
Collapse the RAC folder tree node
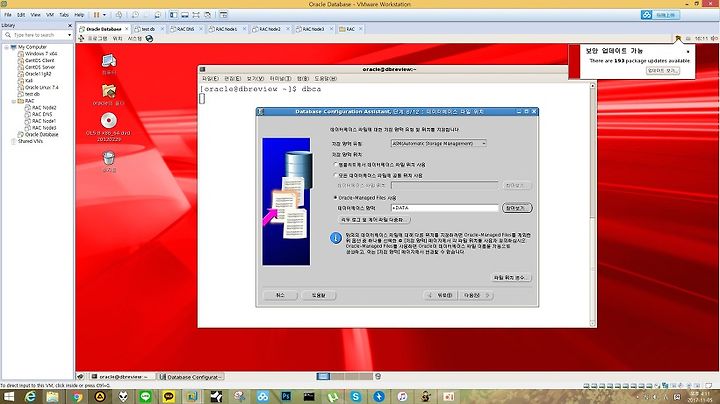(13, 101)
